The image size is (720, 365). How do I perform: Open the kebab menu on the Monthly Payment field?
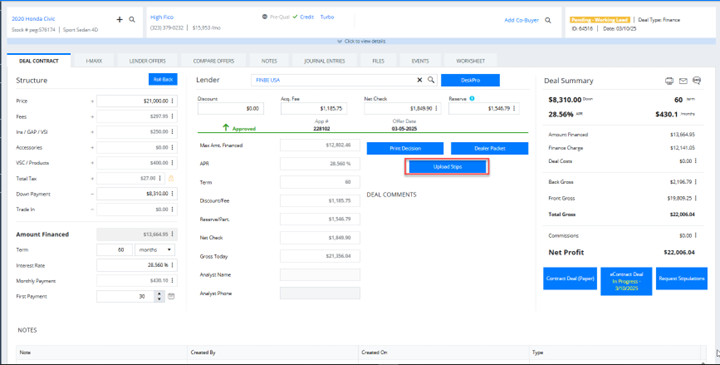[x=173, y=281]
